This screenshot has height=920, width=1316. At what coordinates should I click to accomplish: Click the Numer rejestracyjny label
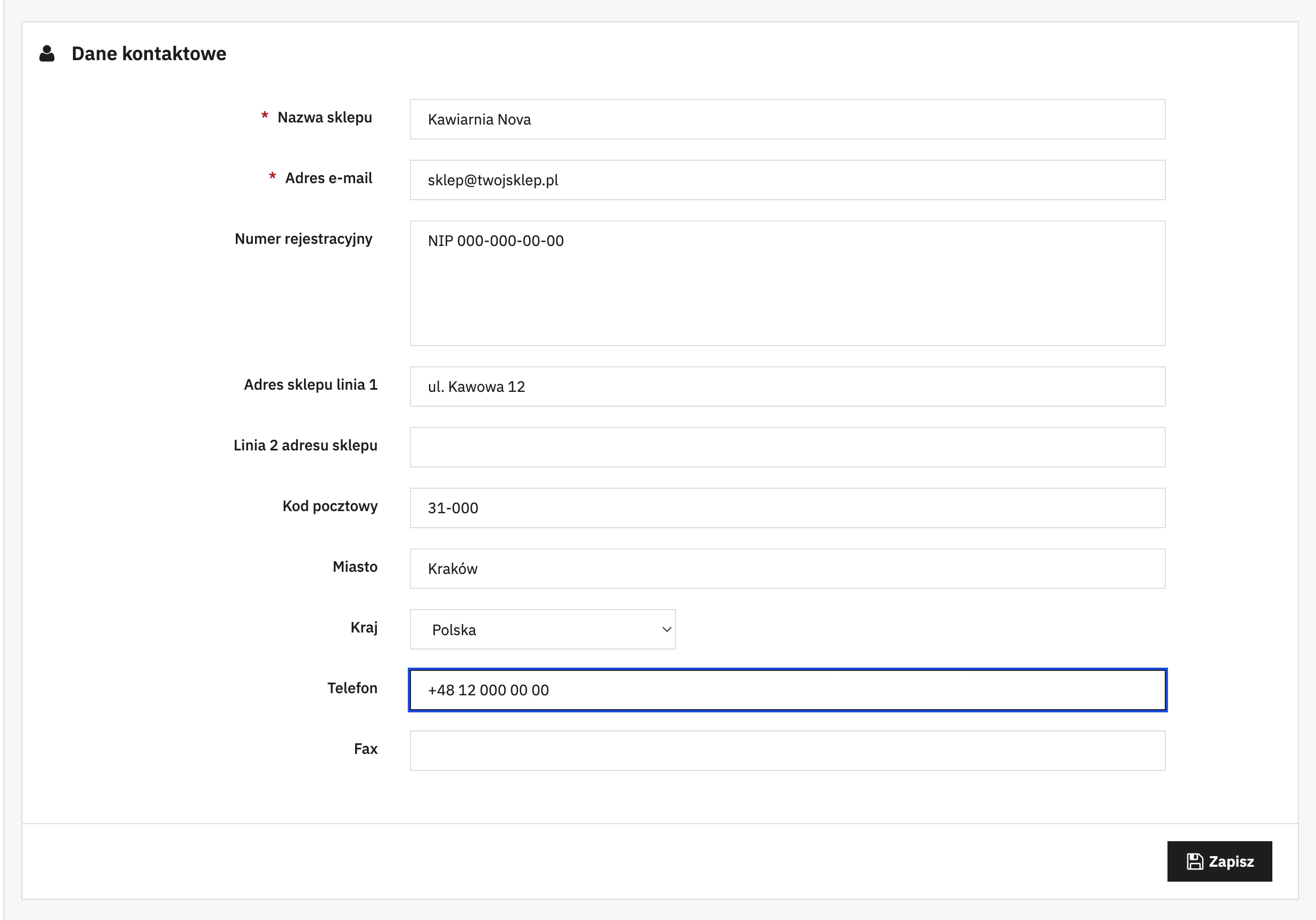pyautogui.click(x=303, y=239)
